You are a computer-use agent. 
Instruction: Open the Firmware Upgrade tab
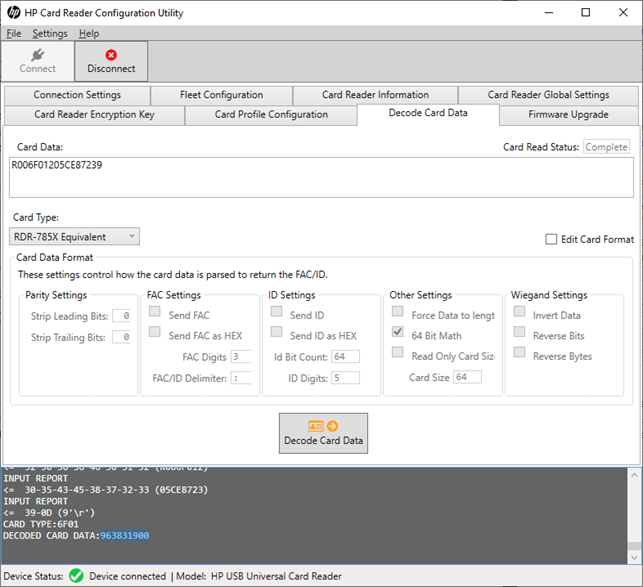568,115
